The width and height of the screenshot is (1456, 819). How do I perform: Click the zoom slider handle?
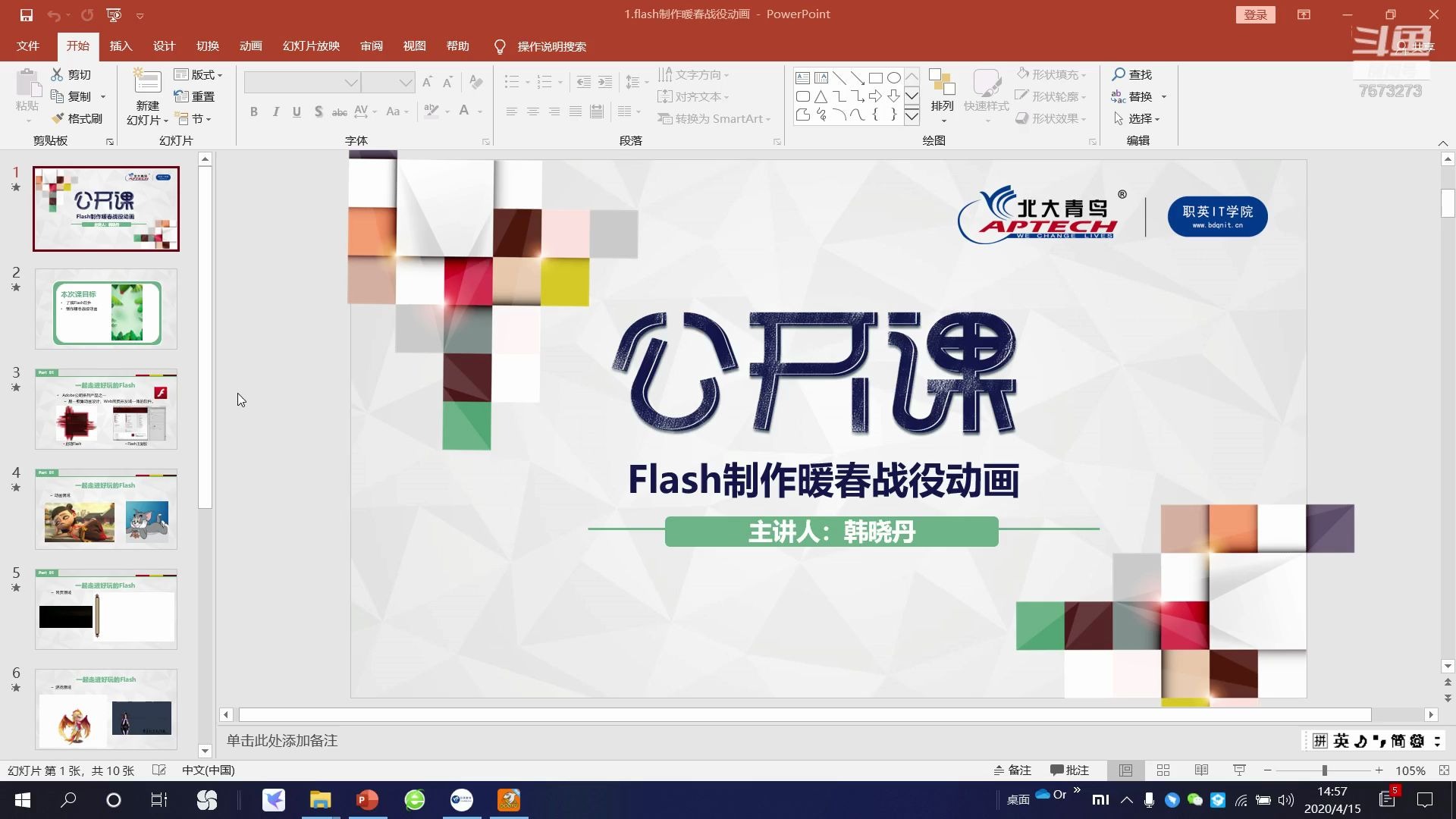pos(1324,770)
